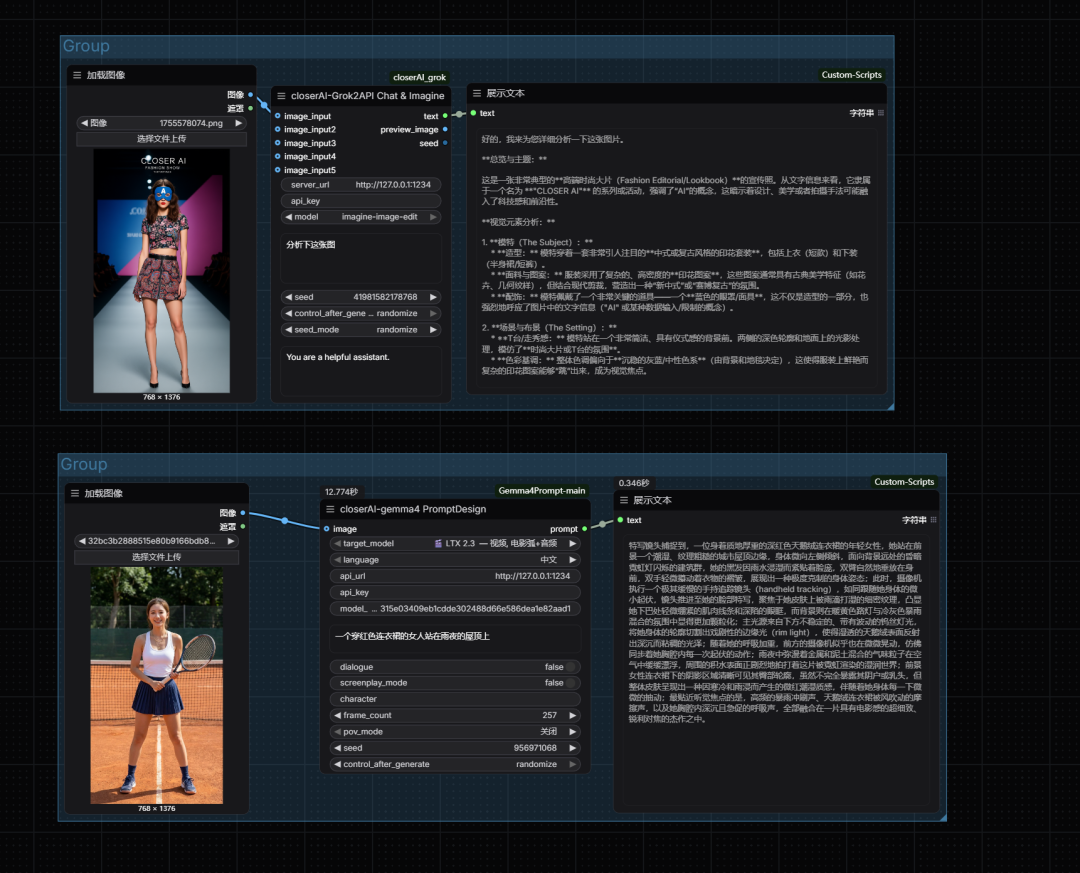Click prompt output port on gemma4 PromptDesign node
Viewport: 1080px width, 873px height.
tap(585, 528)
